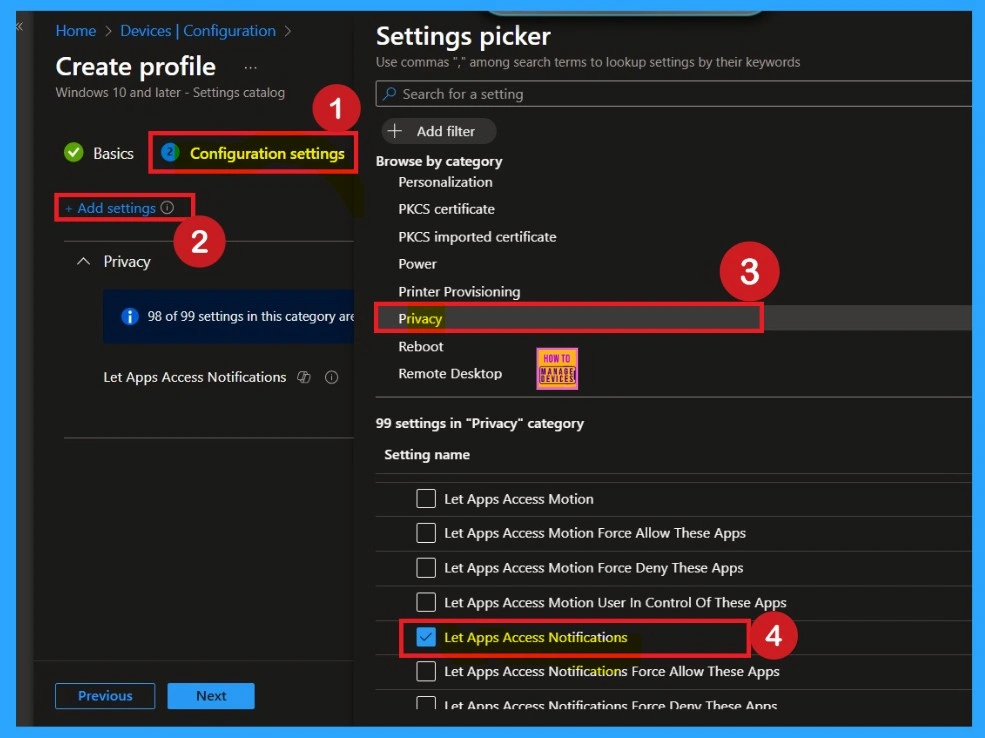Select the Privacy category in the browse list
The image size is (985, 738).
pyautogui.click(x=420, y=318)
